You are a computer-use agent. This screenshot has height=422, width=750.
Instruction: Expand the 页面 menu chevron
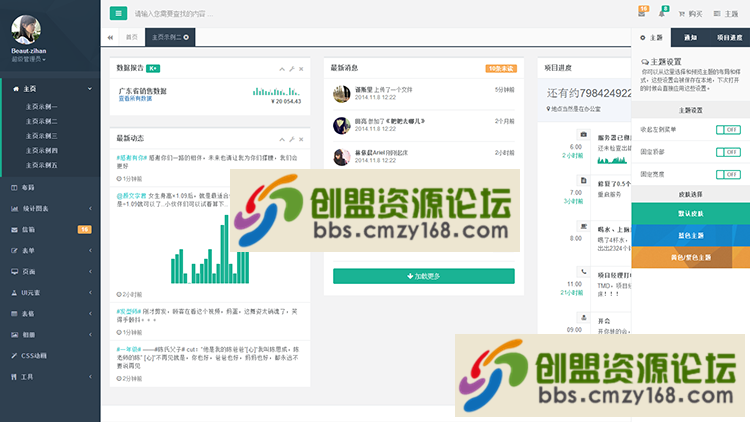pyautogui.click(x=90, y=272)
